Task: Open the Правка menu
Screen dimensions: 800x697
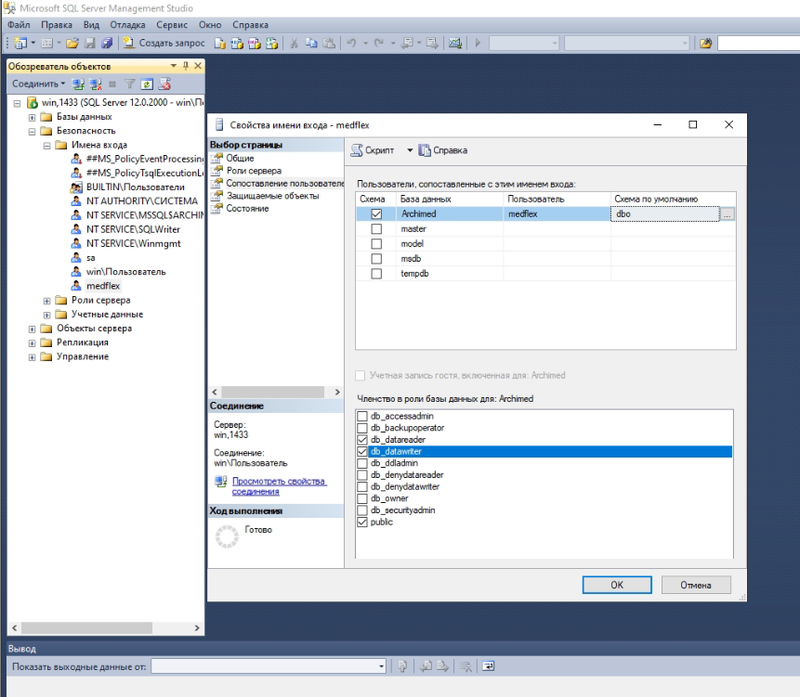Action: (x=57, y=24)
